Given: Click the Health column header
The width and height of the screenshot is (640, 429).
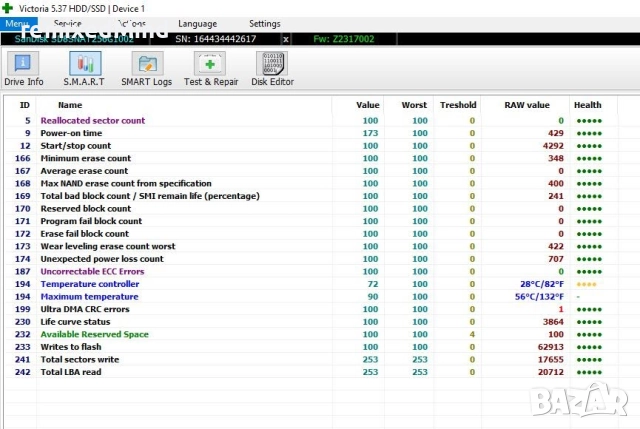Looking at the screenshot, I should click(587, 105).
